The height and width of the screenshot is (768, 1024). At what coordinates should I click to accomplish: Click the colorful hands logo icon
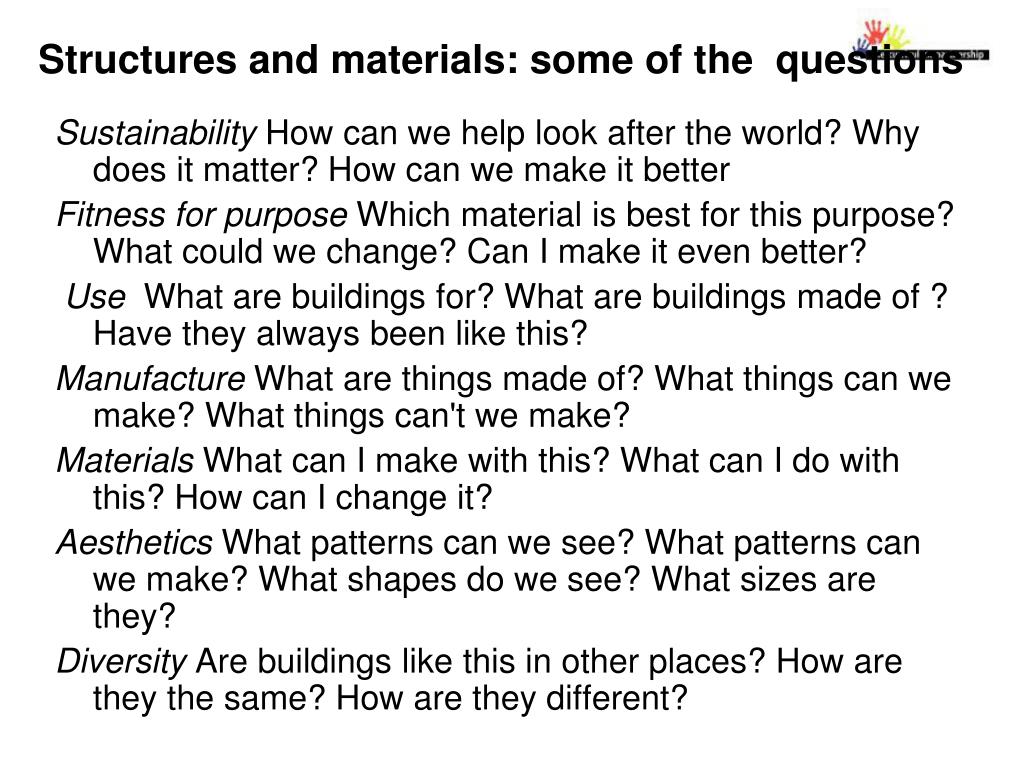pyautogui.click(x=882, y=34)
